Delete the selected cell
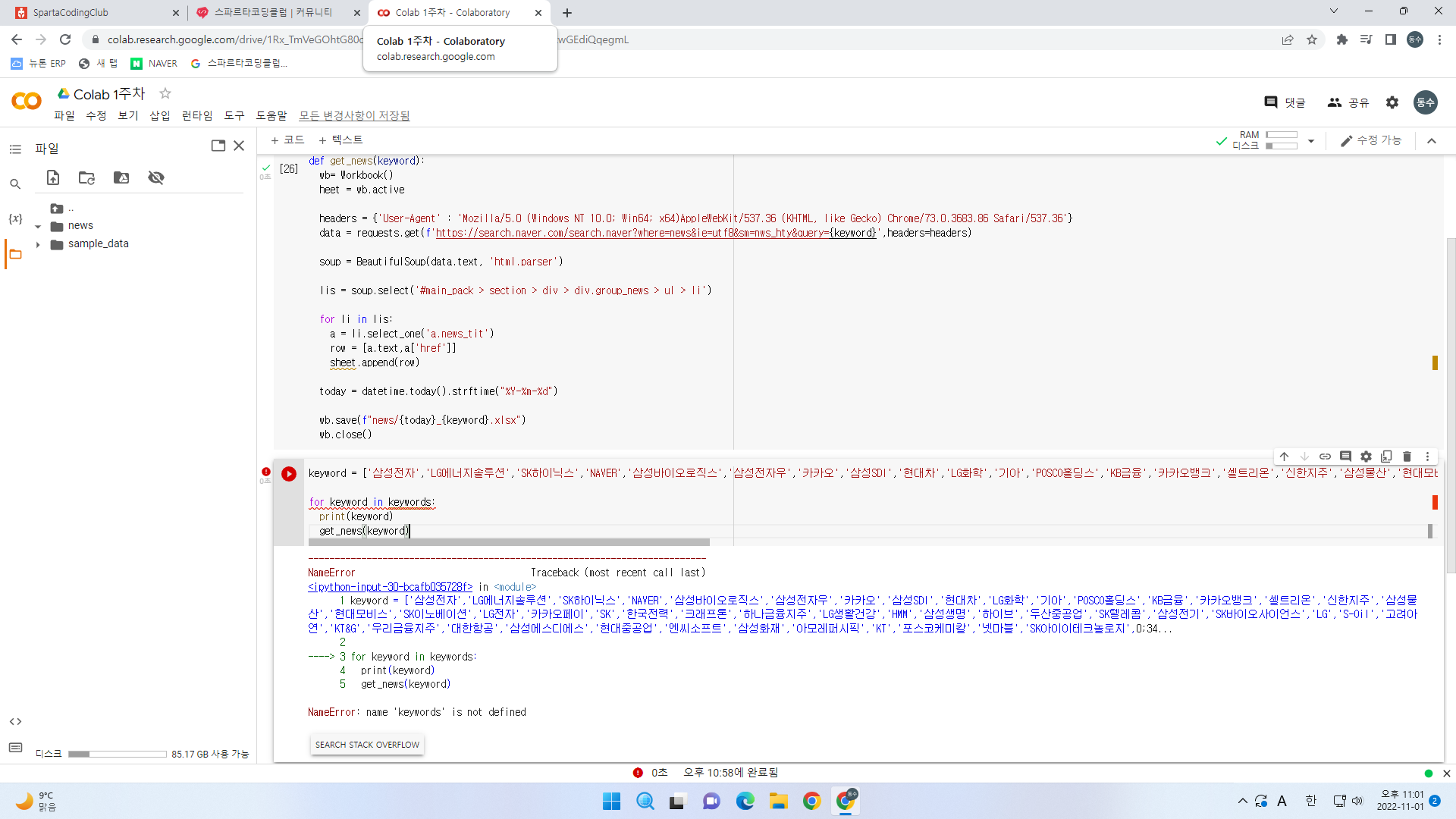Viewport: 1456px width, 819px height. 1407,457
